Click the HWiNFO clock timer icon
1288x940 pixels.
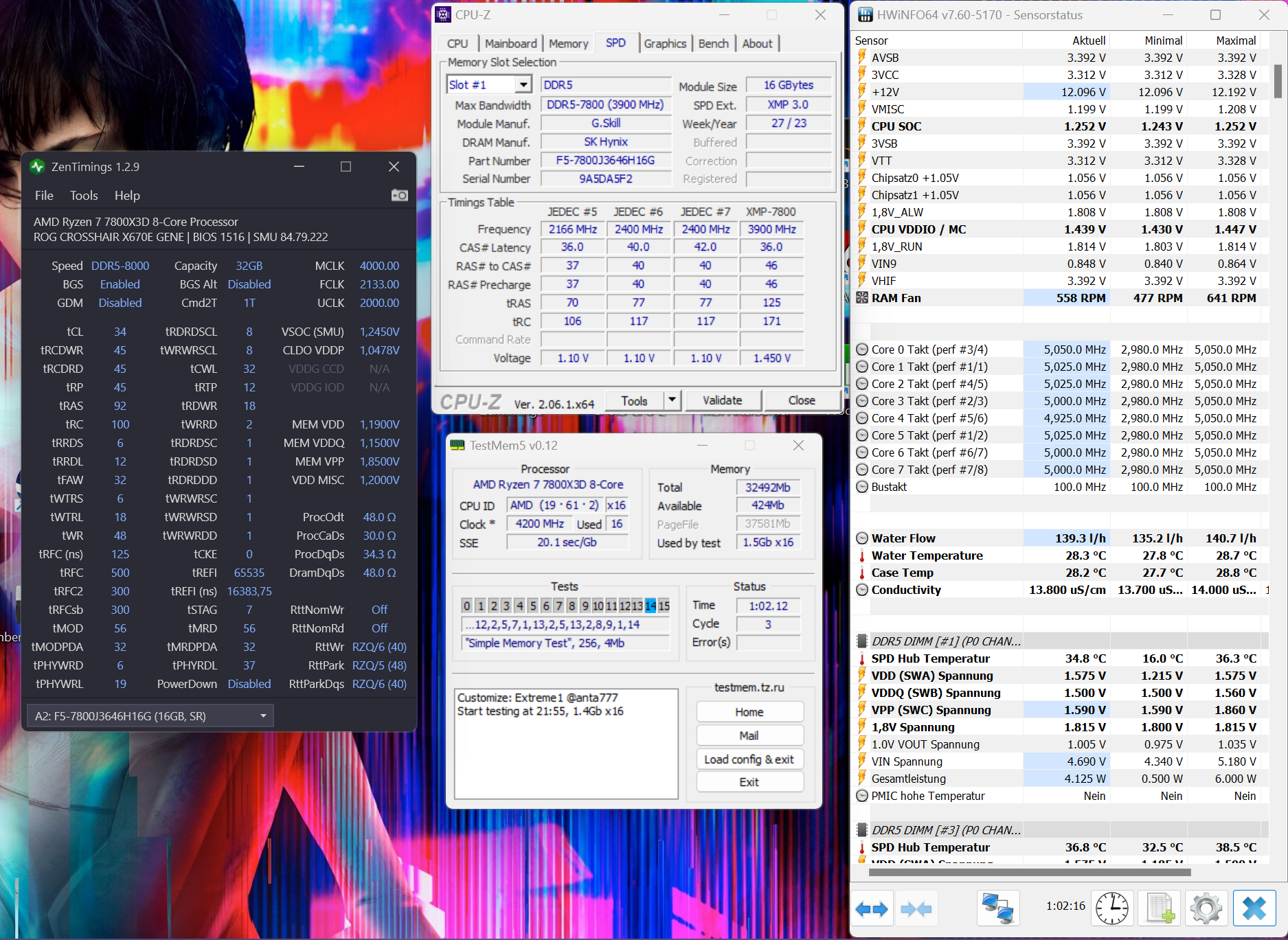[1112, 909]
